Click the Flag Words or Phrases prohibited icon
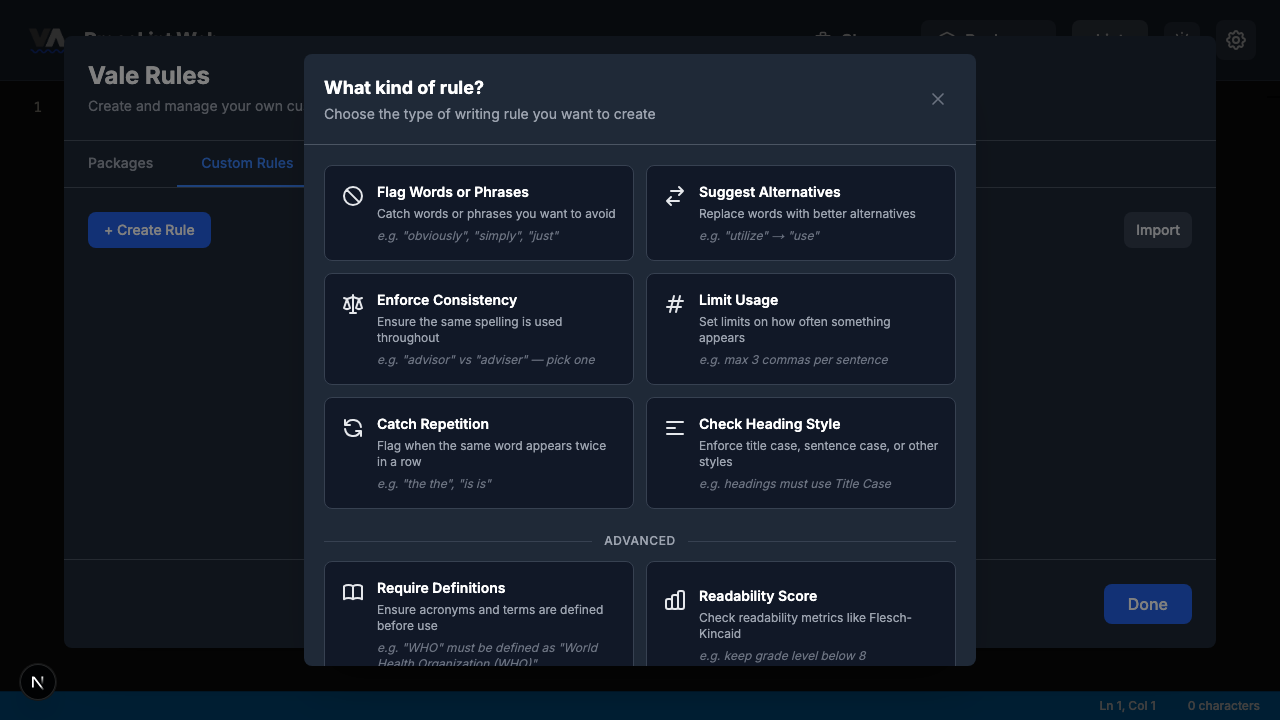1280x720 pixels. tap(353, 196)
